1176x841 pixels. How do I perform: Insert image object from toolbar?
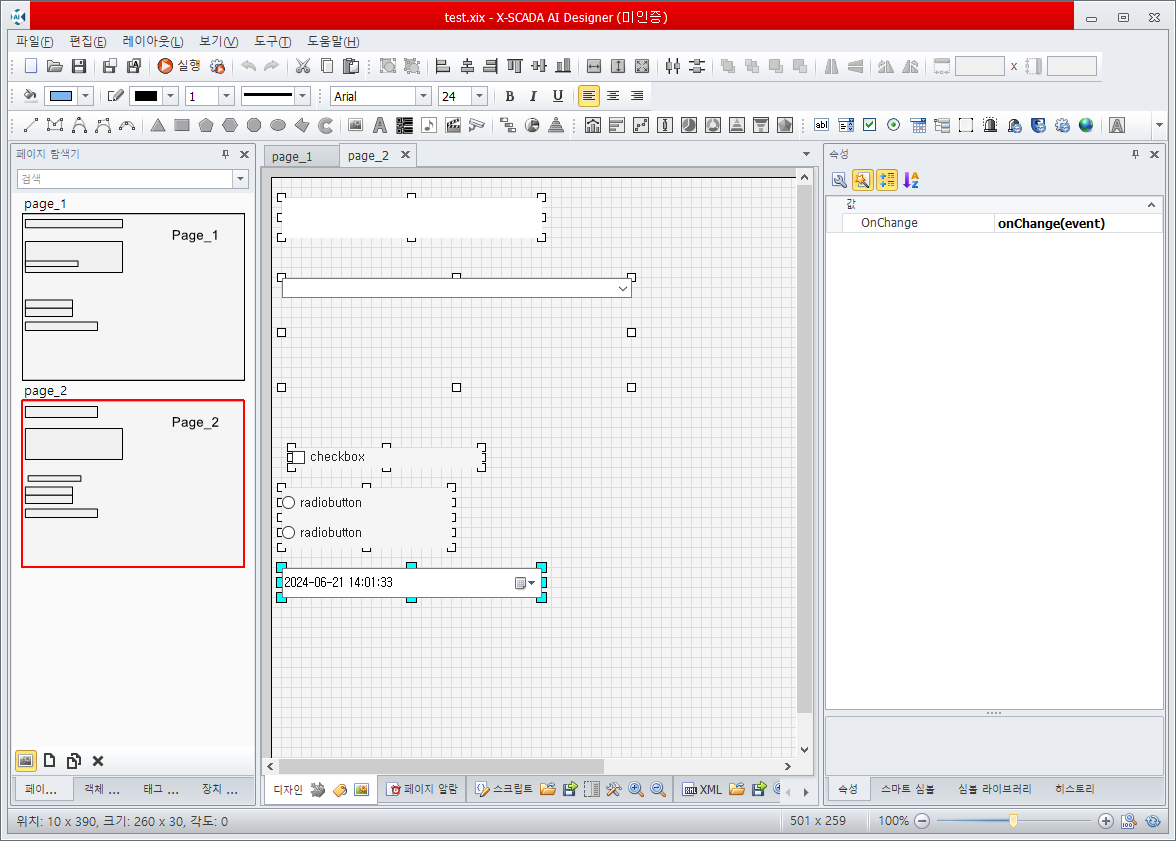(356, 125)
